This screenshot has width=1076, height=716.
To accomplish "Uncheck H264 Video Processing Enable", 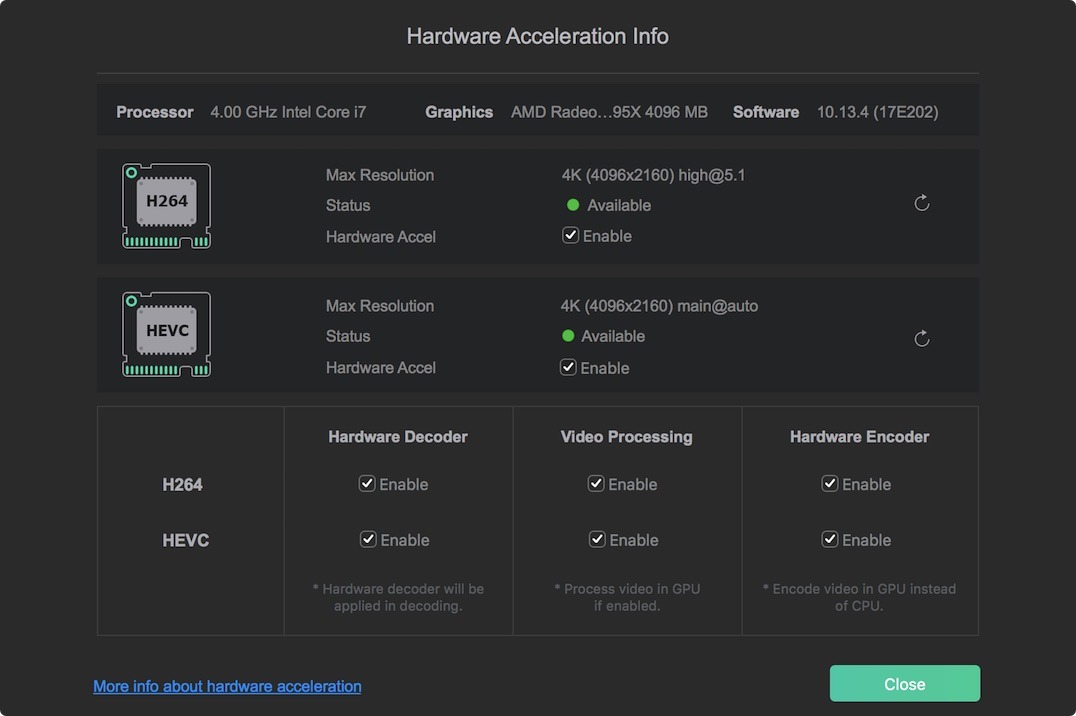I will tap(597, 484).
